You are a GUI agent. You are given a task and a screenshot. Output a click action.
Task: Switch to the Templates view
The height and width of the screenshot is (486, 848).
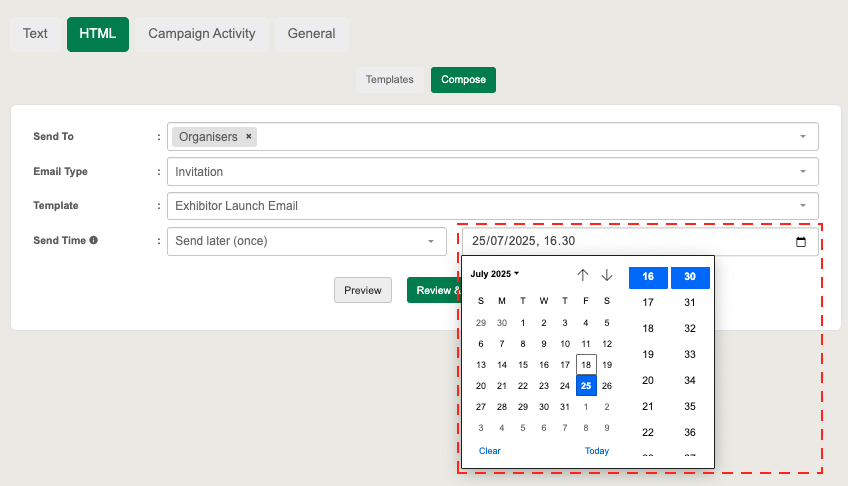pyautogui.click(x=389, y=80)
